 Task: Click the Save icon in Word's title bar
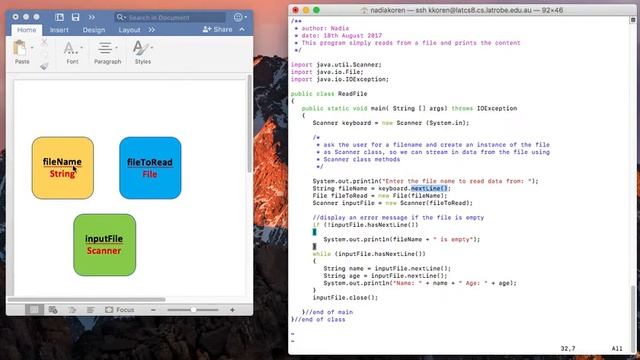tap(76, 17)
